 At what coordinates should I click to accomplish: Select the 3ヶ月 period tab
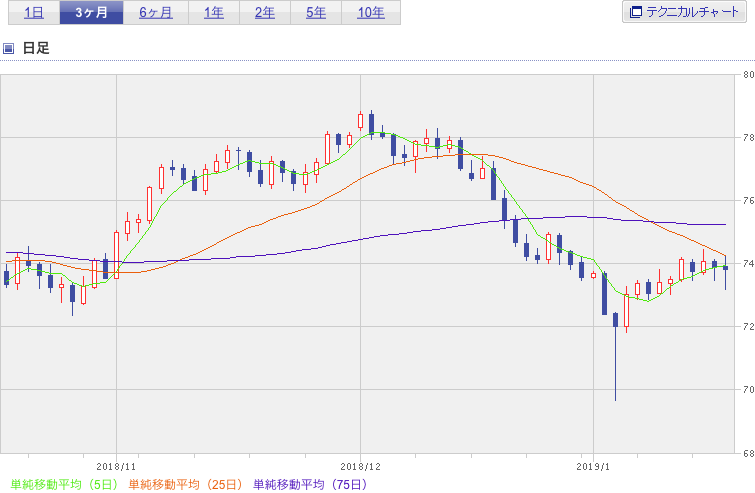[x=91, y=12]
